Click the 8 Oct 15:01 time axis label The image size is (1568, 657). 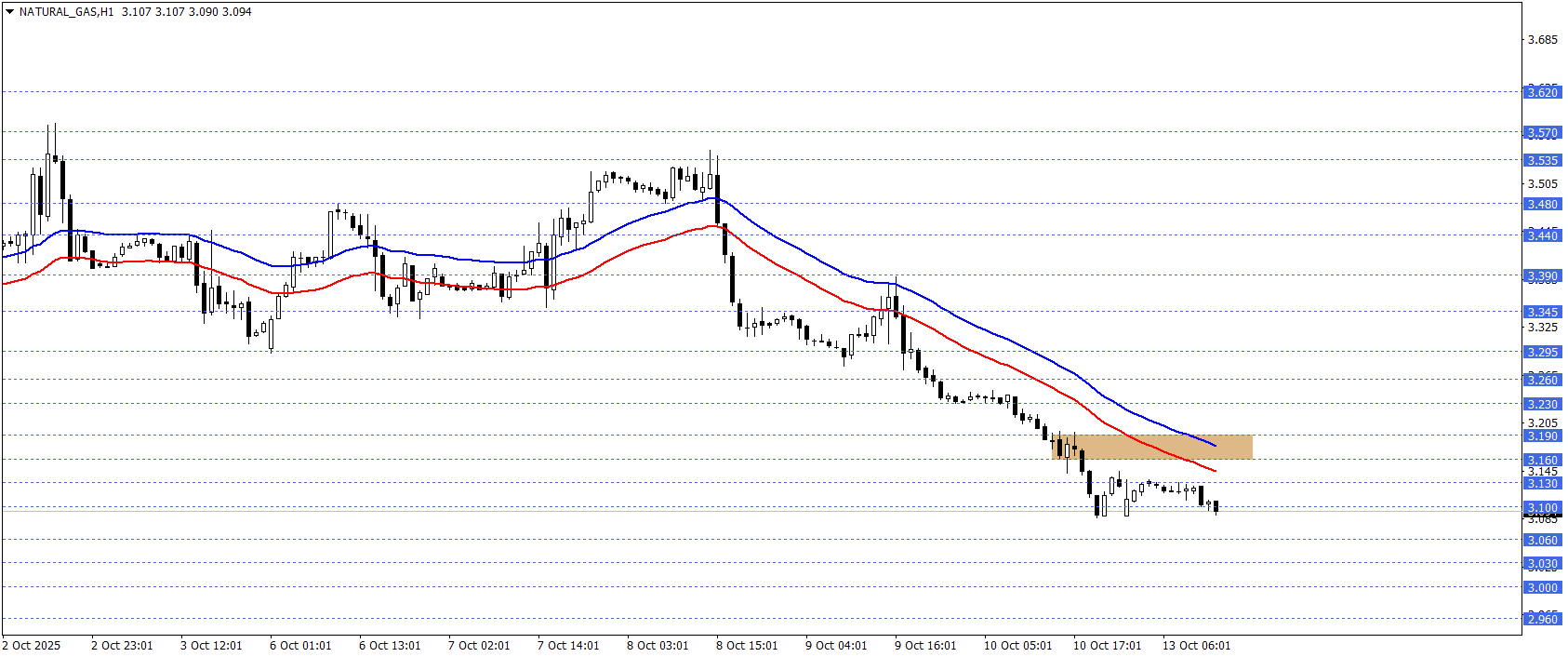pos(747,646)
